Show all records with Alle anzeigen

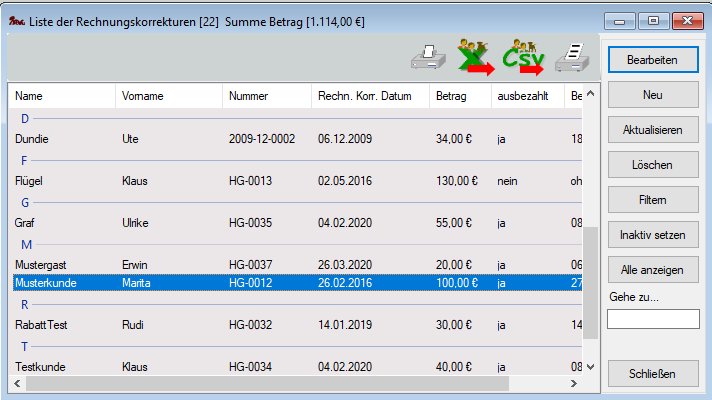pos(653,269)
